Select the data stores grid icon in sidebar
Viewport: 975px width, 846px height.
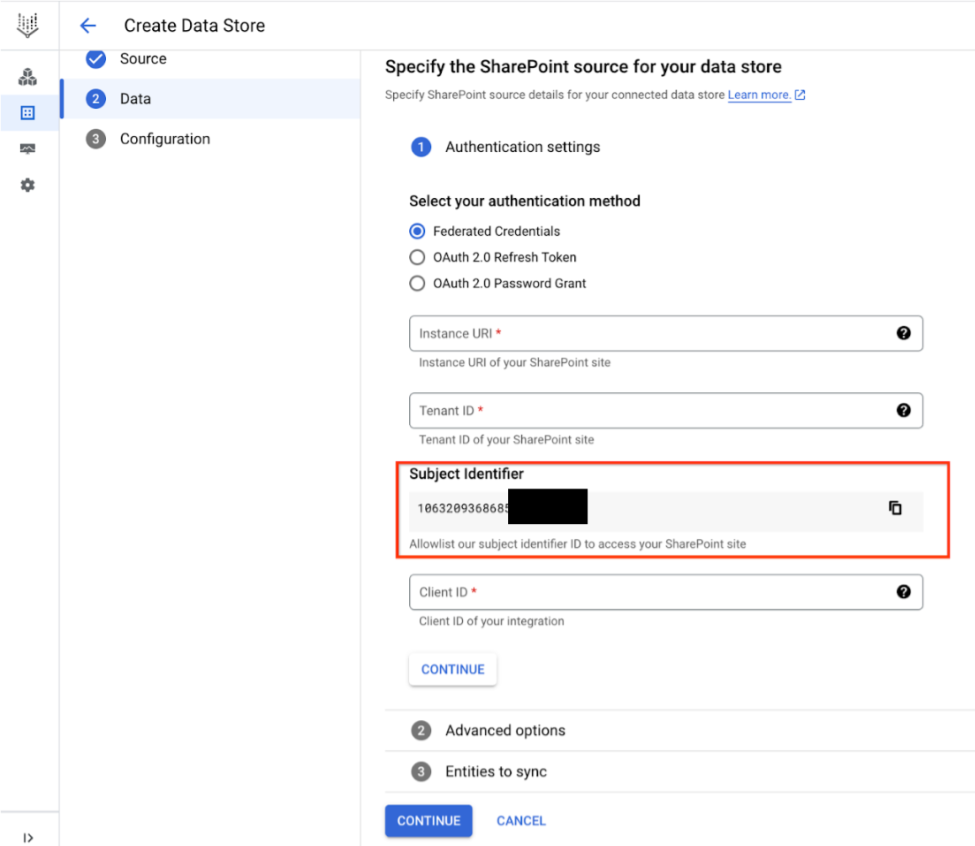pos(27,113)
